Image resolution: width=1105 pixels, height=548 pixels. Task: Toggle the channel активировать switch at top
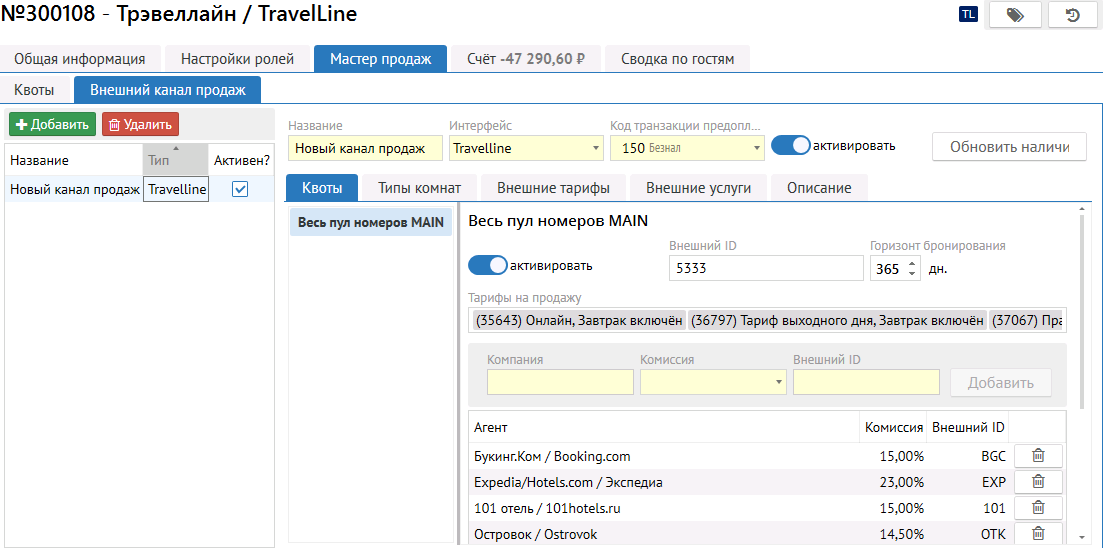791,146
